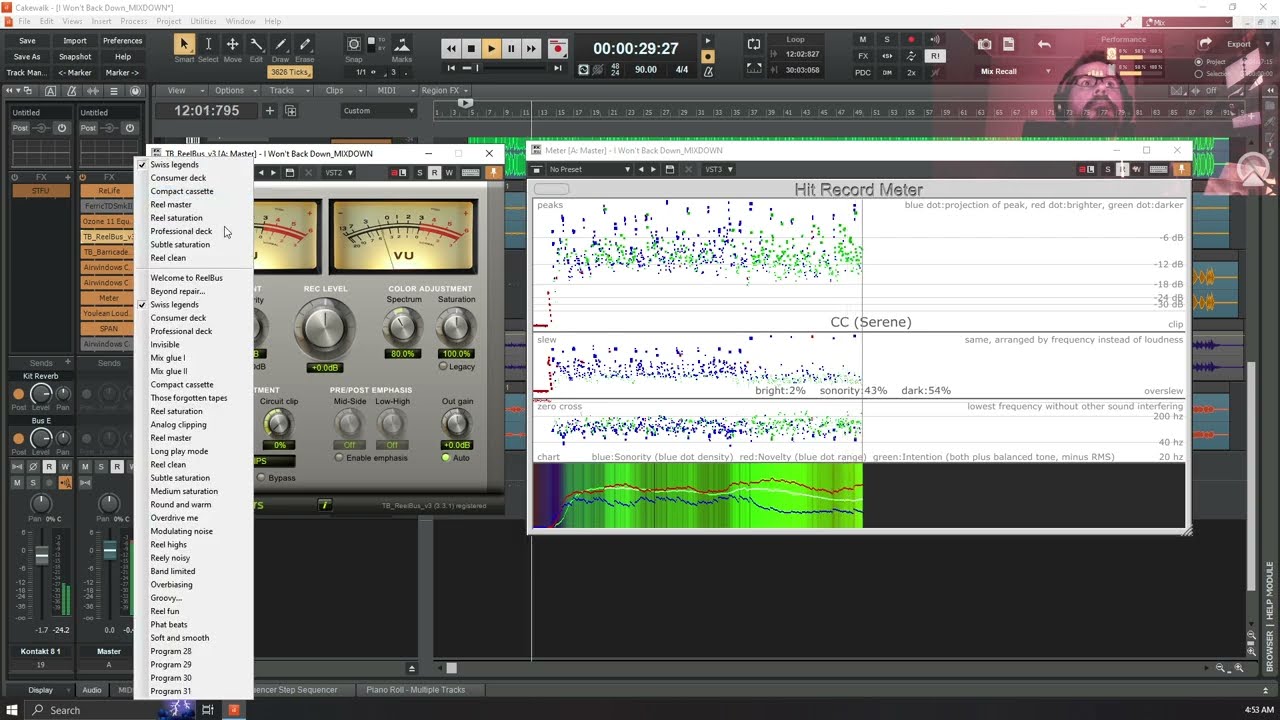Save preset in ReelBus plugin toolbar

290,173
